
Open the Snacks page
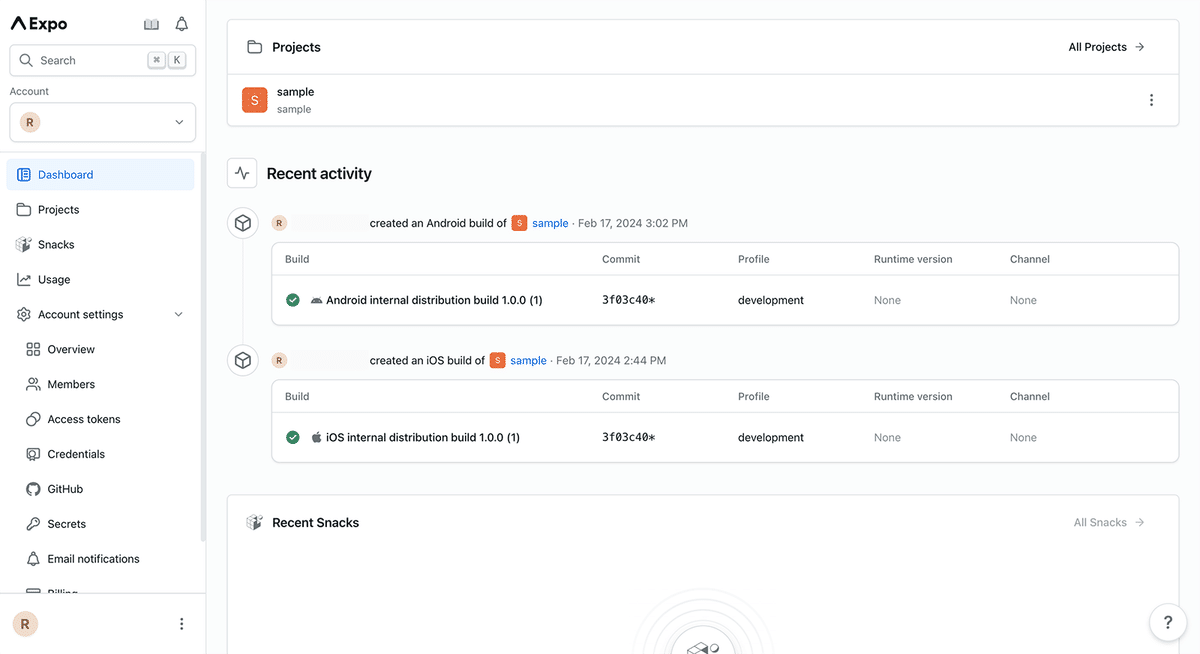56,244
